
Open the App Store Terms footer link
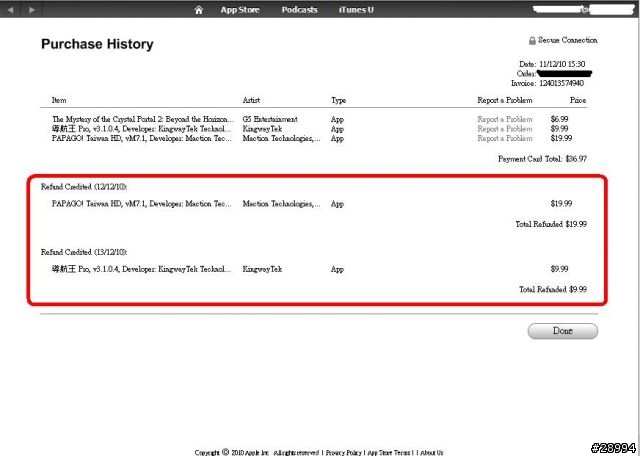[389, 452]
